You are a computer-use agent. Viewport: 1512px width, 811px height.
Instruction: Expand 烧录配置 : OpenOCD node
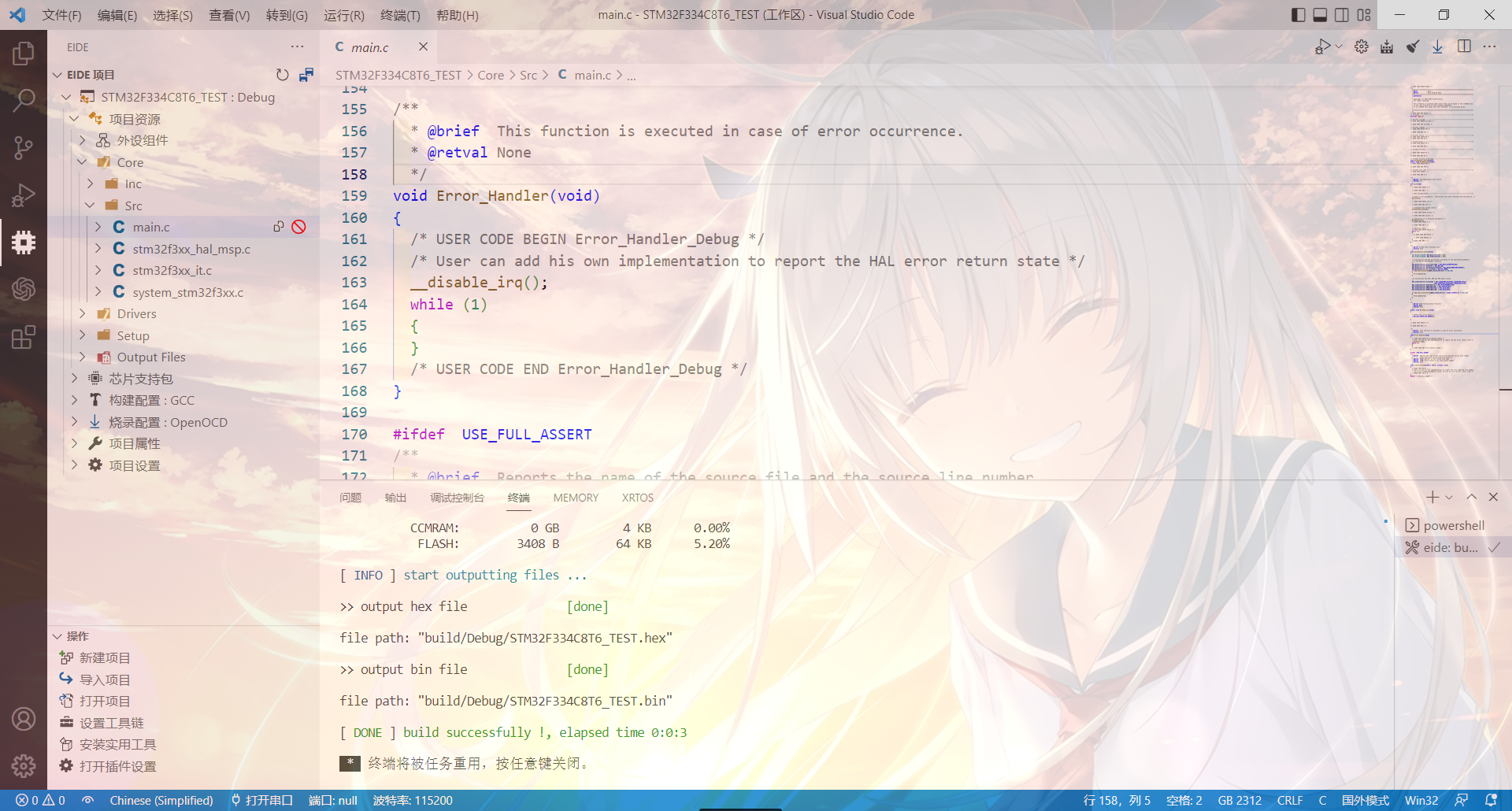point(74,422)
